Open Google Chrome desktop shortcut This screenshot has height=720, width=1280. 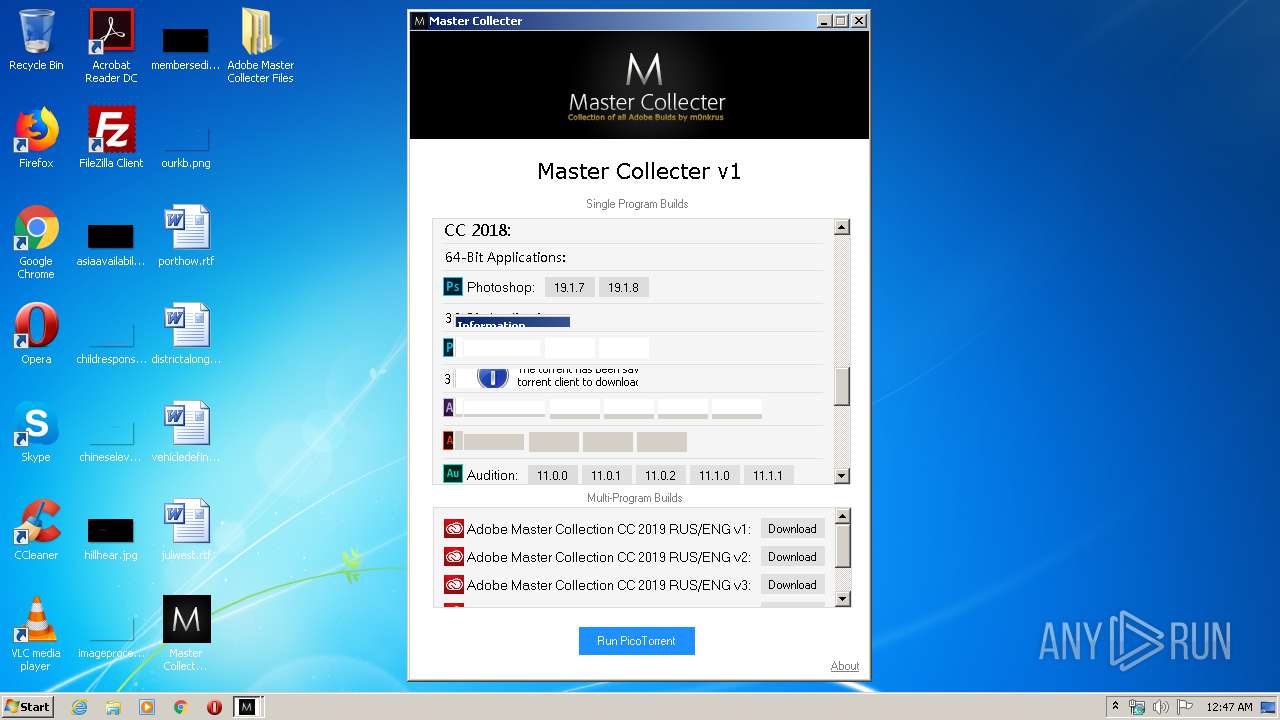[x=36, y=243]
